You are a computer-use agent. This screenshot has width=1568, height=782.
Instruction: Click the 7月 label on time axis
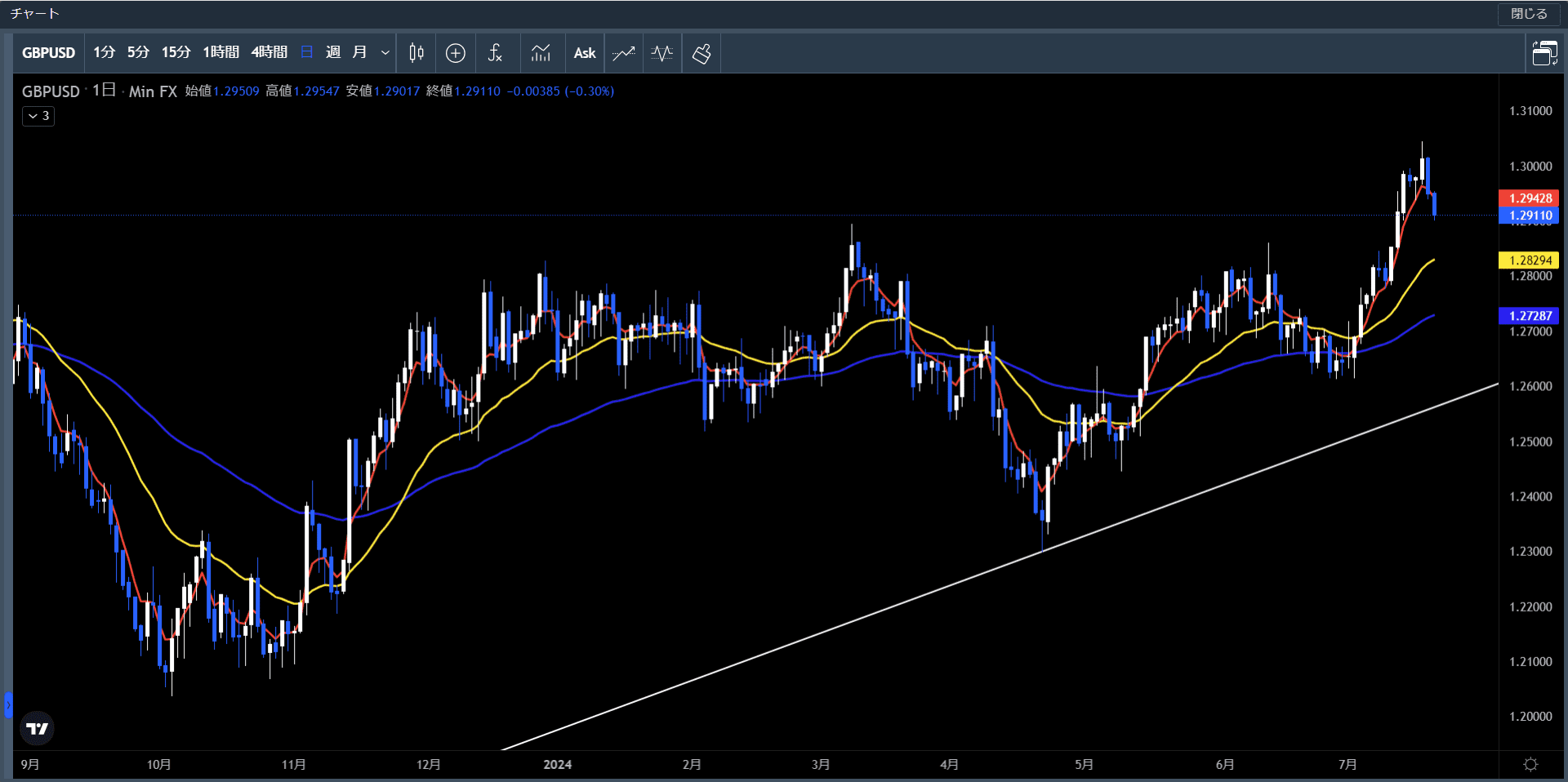click(1347, 765)
